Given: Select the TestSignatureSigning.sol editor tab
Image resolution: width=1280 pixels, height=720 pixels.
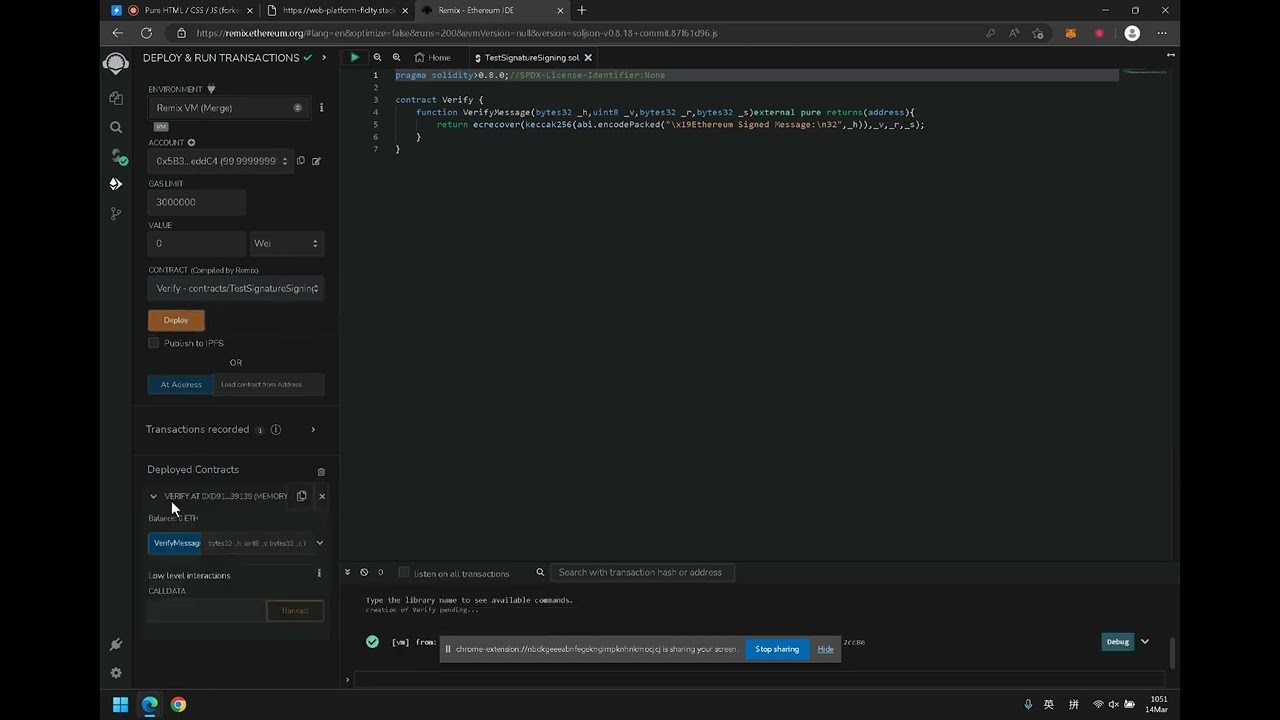Looking at the screenshot, I should pyautogui.click(x=532, y=58).
